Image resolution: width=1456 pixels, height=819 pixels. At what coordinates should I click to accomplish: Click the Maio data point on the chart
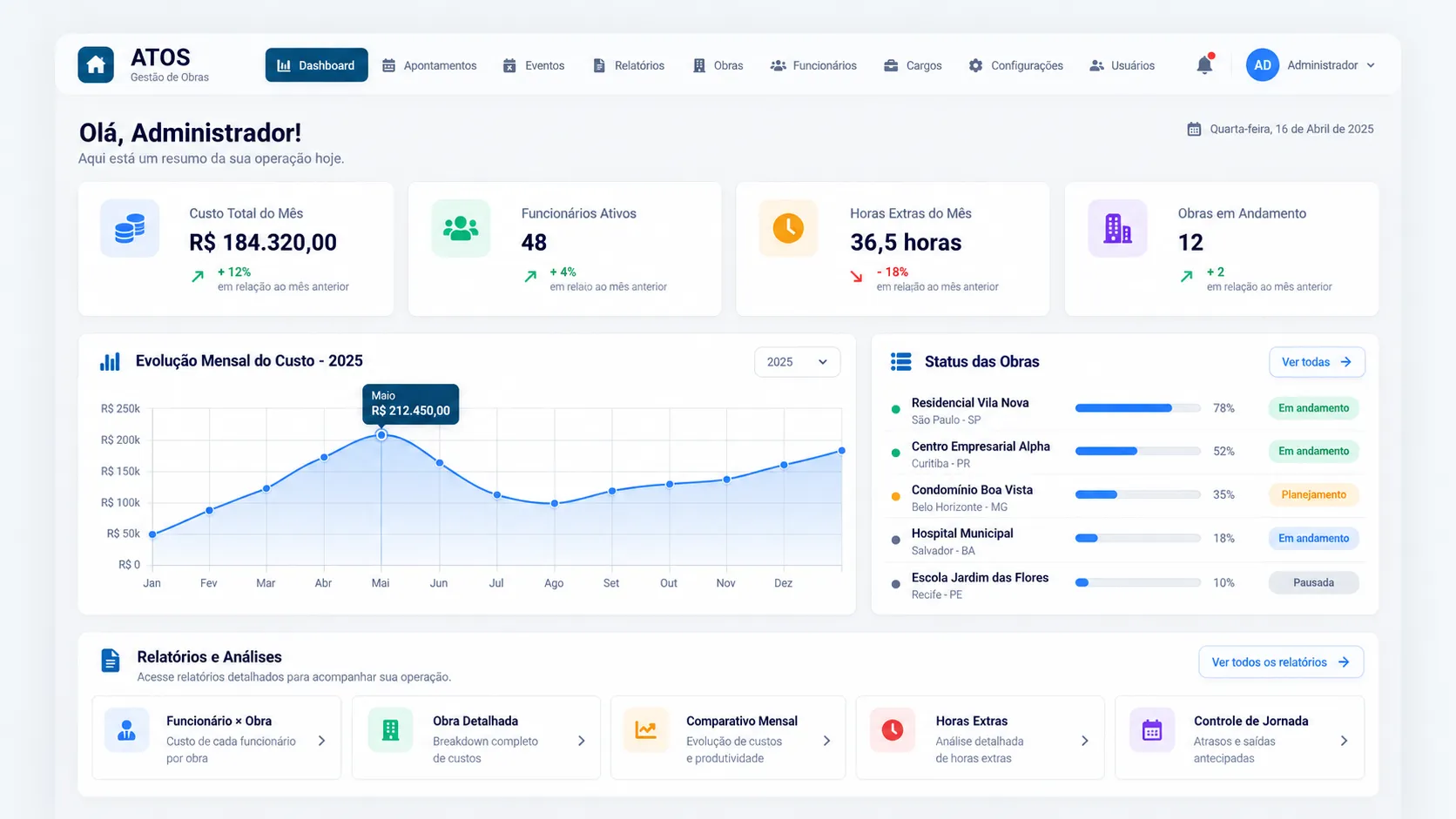(x=381, y=434)
